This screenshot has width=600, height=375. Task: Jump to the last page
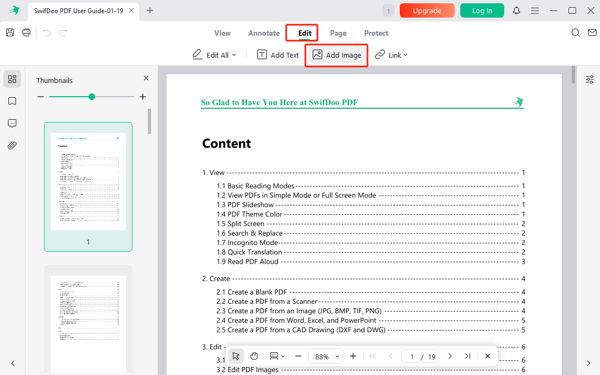point(468,356)
